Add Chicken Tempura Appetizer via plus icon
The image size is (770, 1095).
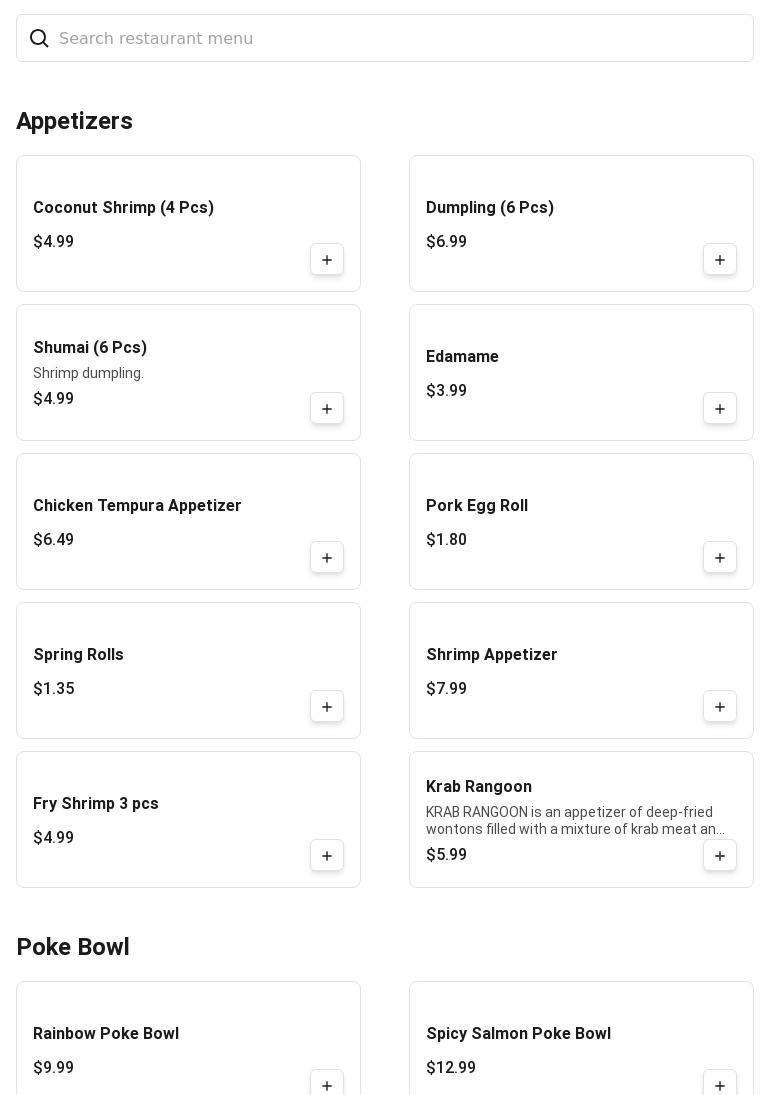coord(327,558)
